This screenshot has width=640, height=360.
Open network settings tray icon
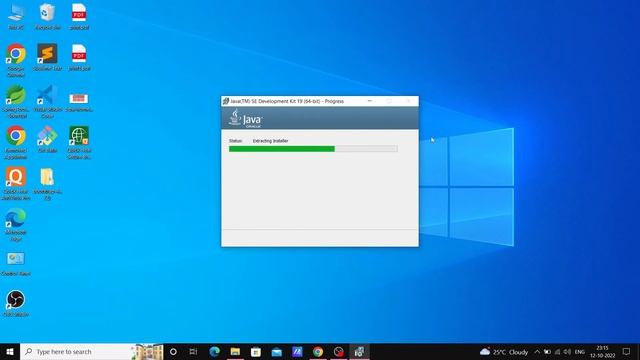click(558, 351)
